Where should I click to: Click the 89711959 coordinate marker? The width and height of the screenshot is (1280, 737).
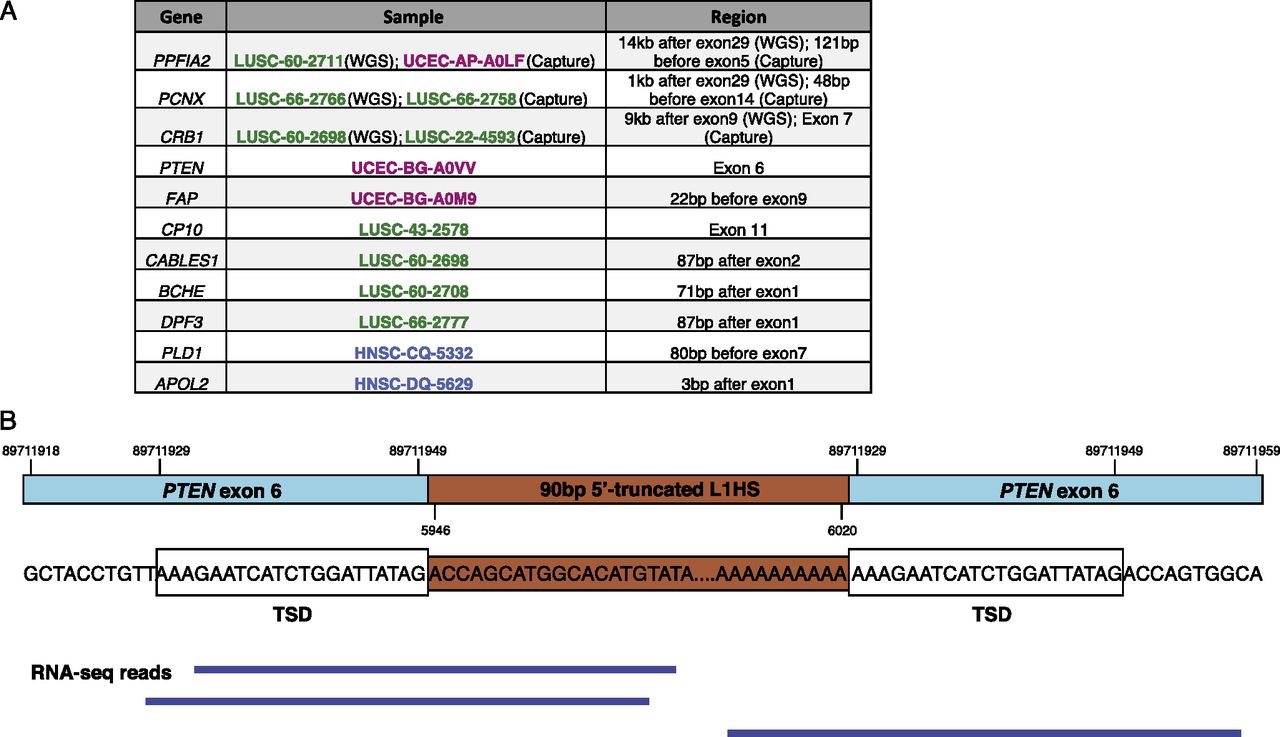click(1250, 452)
